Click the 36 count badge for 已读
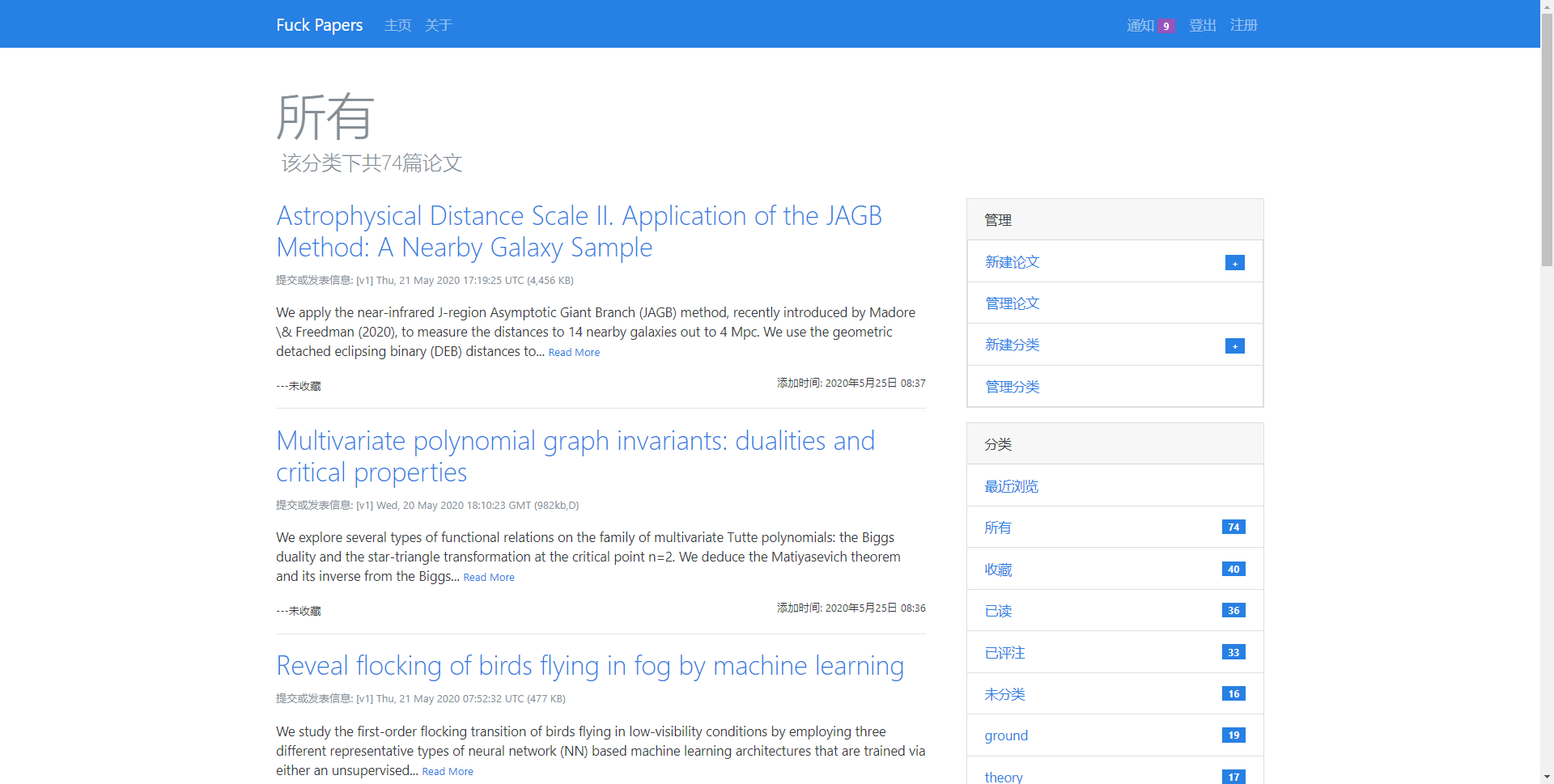 [1233, 610]
